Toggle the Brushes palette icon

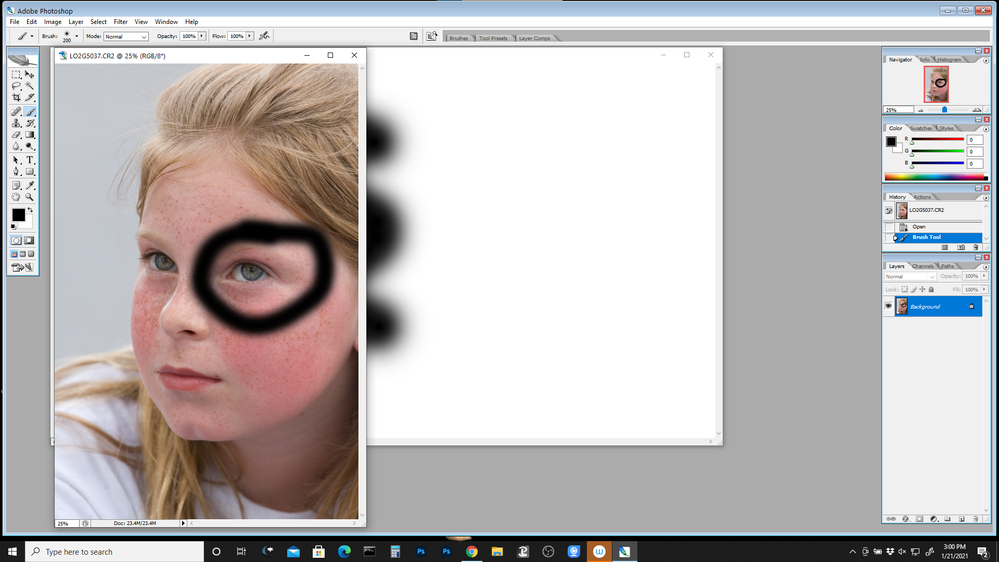click(x=413, y=36)
